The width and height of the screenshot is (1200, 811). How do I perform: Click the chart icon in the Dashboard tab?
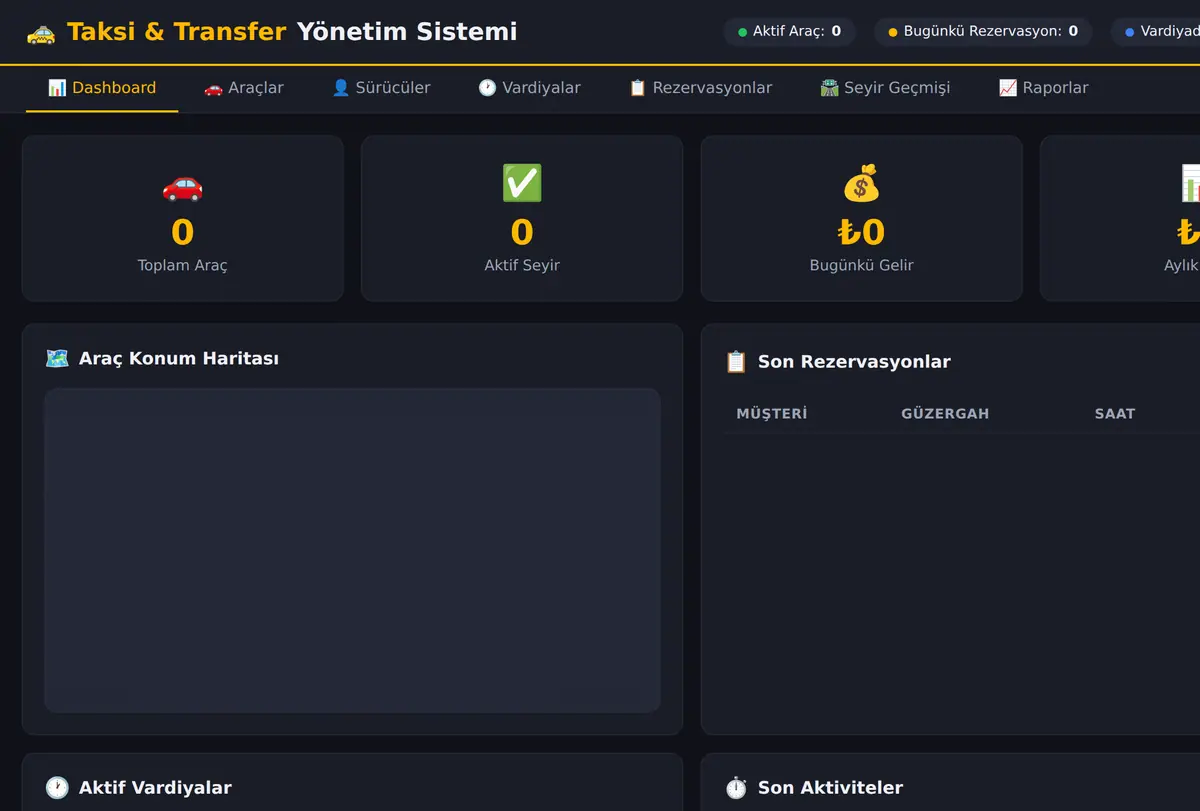(57, 88)
